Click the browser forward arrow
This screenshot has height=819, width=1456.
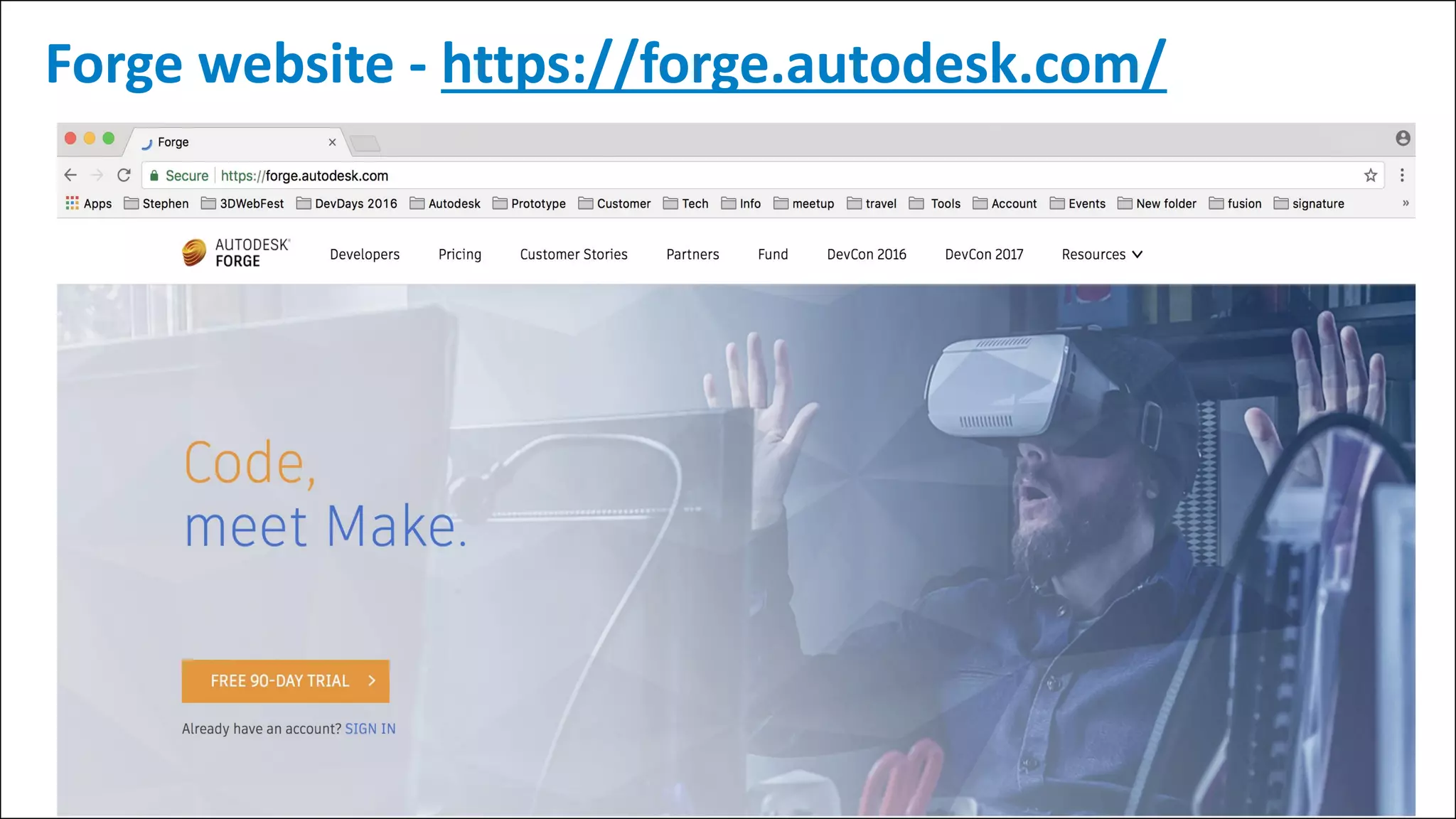click(x=97, y=175)
